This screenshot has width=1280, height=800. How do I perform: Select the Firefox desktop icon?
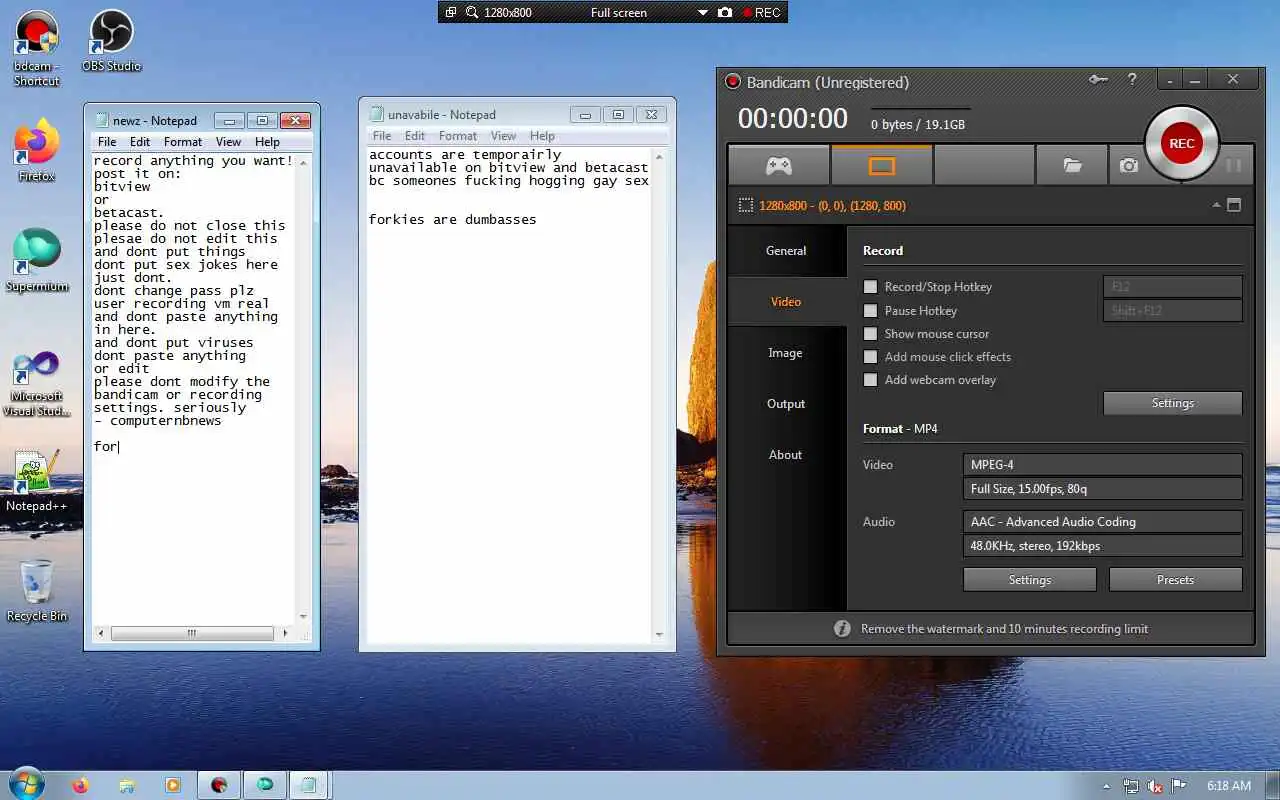(x=37, y=150)
